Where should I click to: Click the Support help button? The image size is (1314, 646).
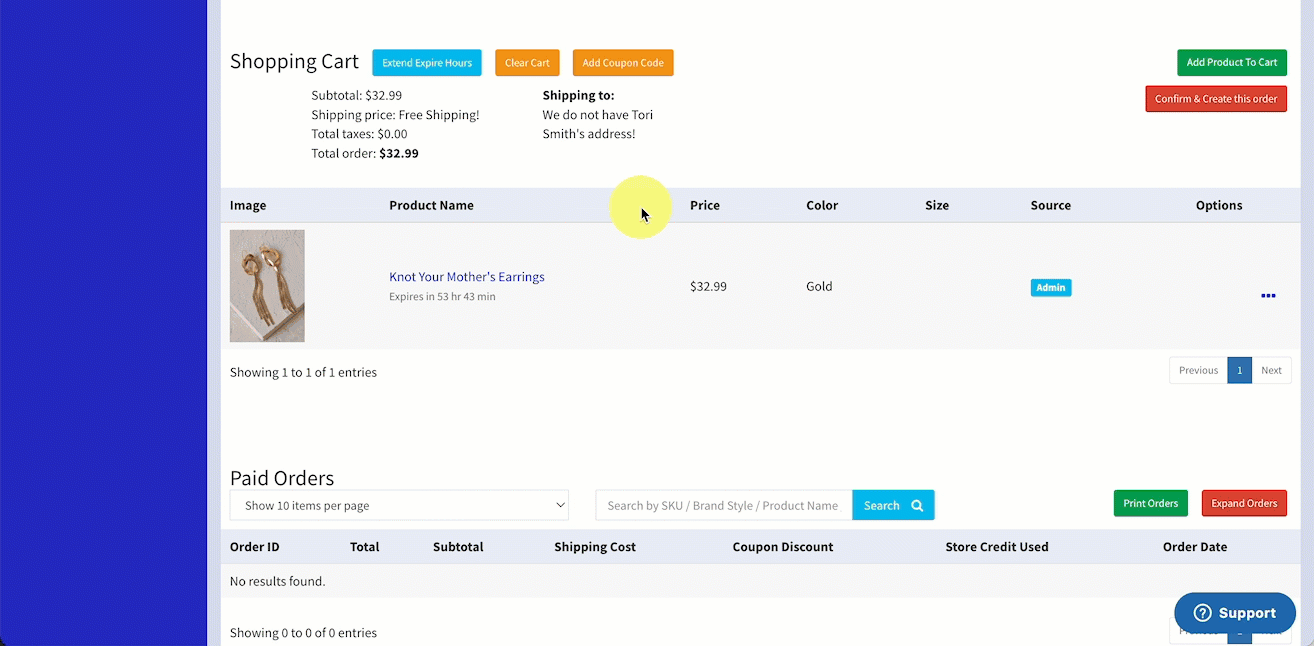(1234, 613)
